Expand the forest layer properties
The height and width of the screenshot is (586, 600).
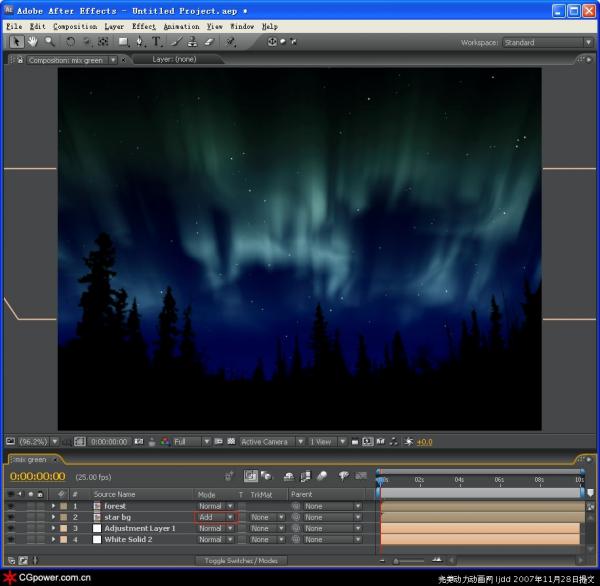[53, 506]
